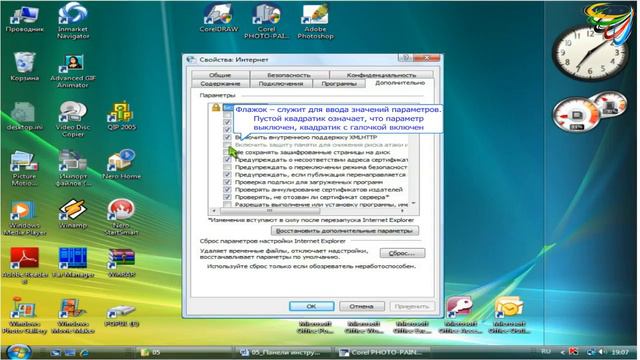Launch Adobe Reader 8 desktop icon
The image size is (640, 360).
[24, 265]
